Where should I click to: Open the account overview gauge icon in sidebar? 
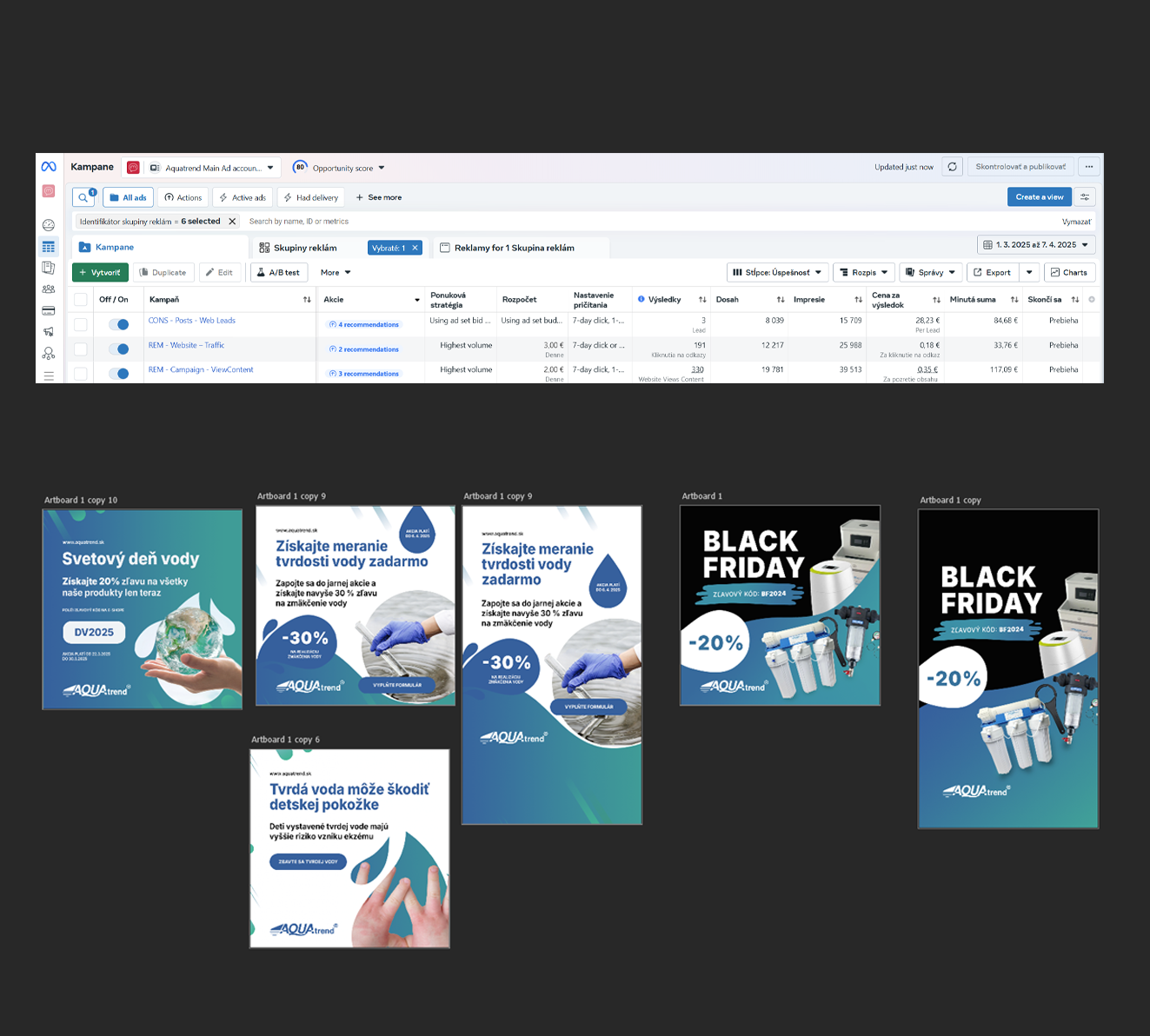click(x=49, y=225)
